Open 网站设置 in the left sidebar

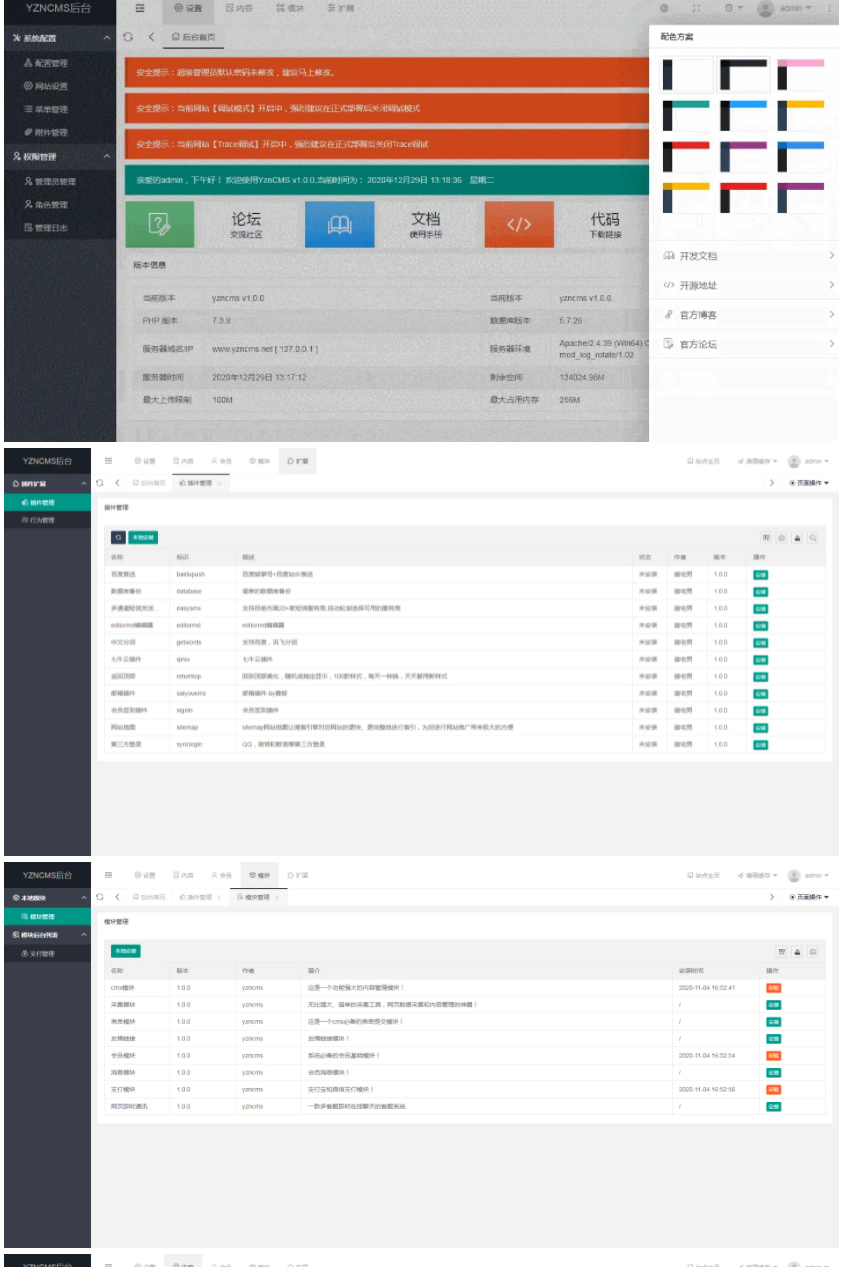52,86
